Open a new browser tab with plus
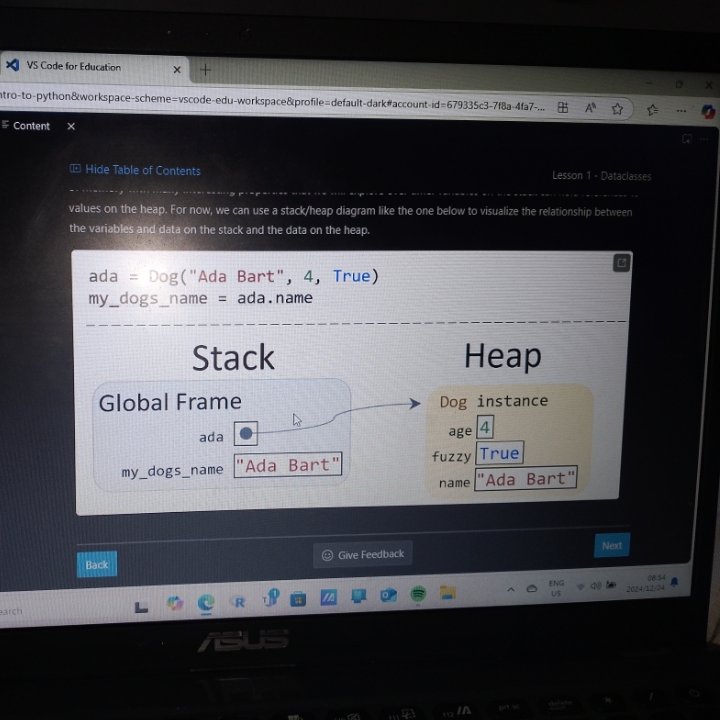This screenshot has width=720, height=720. tap(205, 70)
